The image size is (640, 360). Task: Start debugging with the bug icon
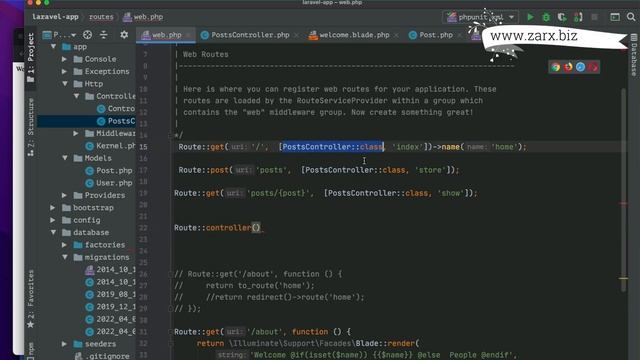546,17
